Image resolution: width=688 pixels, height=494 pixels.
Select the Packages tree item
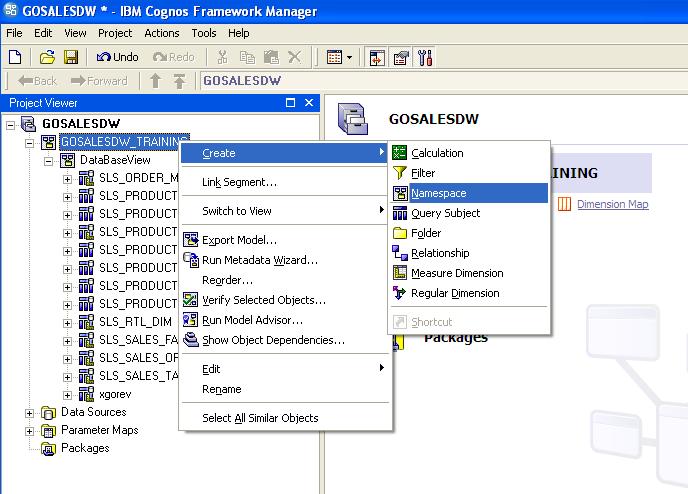pos(85,448)
